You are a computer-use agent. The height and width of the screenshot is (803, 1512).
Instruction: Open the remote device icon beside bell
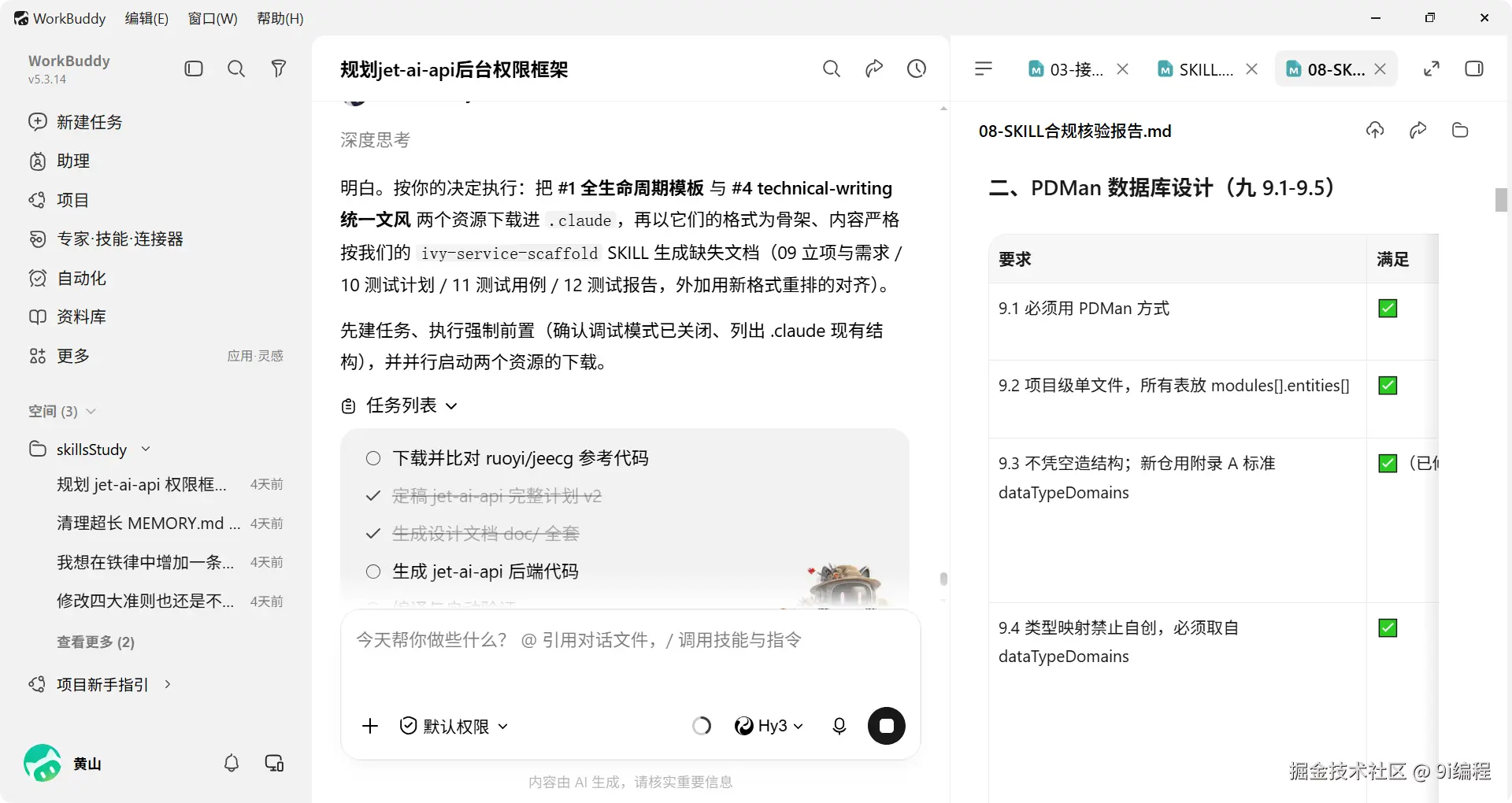point(274,763)
